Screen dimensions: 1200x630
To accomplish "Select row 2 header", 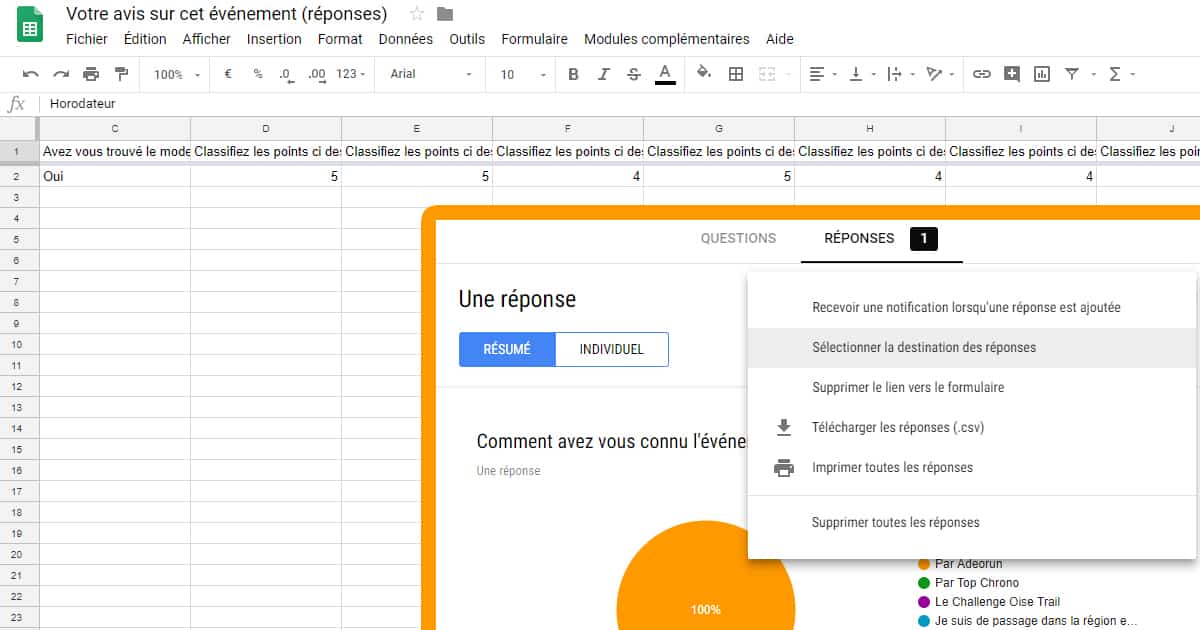I will (19, 176).
